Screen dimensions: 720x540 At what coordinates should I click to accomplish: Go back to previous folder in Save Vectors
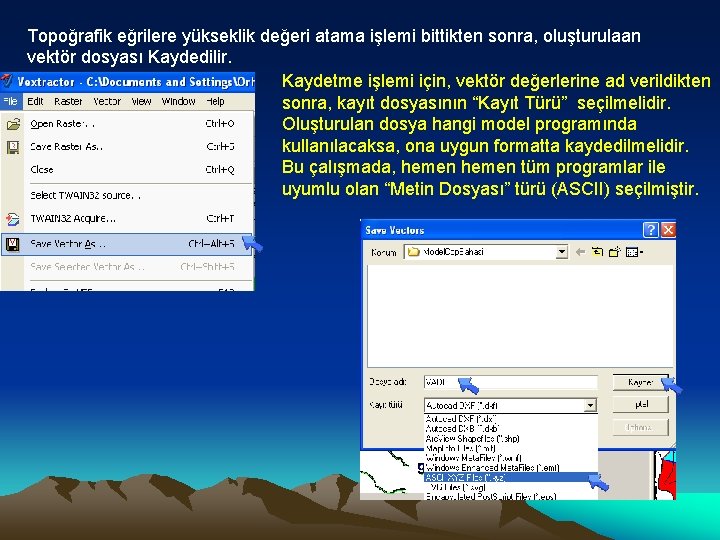[x=580, y=252]
